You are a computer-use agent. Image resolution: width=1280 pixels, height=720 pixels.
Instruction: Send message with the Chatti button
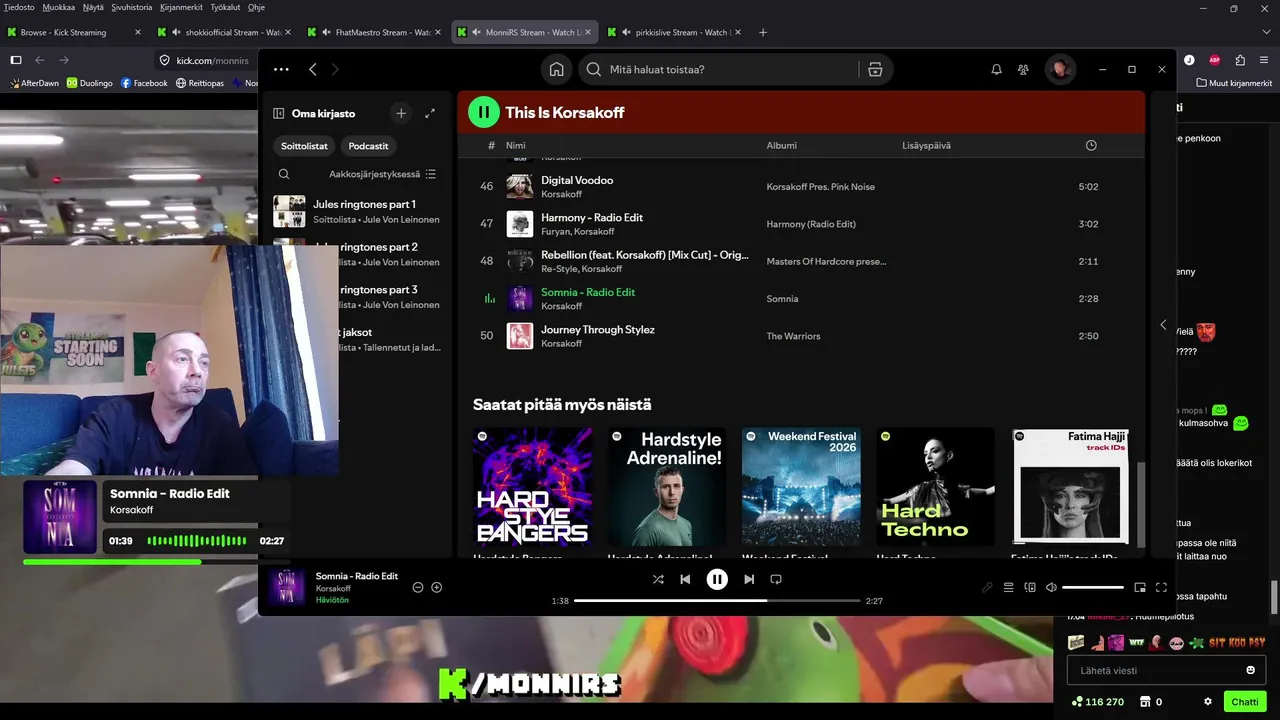tap(1245, 702)
